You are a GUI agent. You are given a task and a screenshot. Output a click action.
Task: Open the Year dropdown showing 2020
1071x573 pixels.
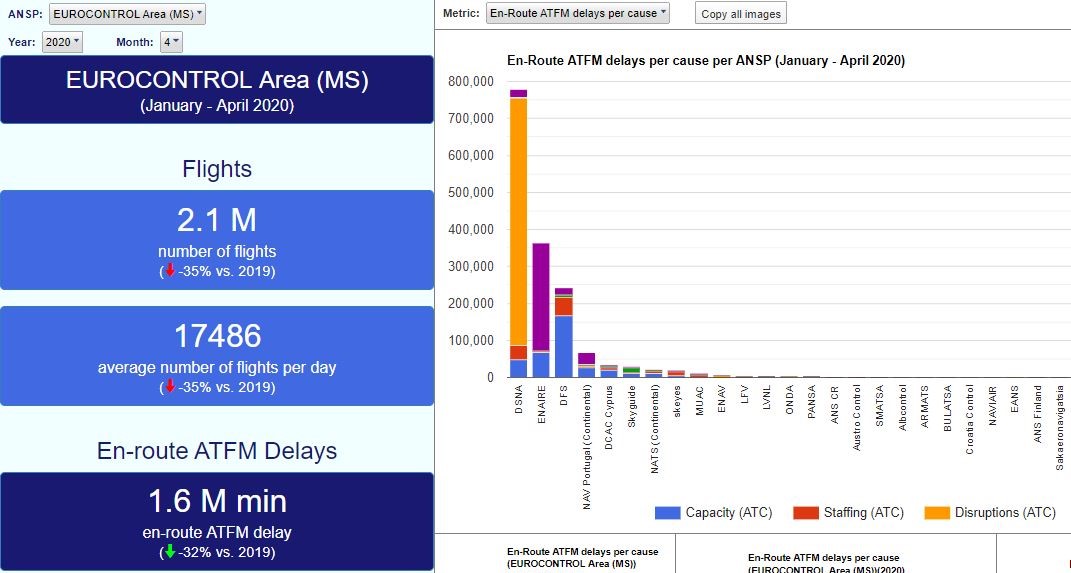pyautogui.click(x=62, y=42)
